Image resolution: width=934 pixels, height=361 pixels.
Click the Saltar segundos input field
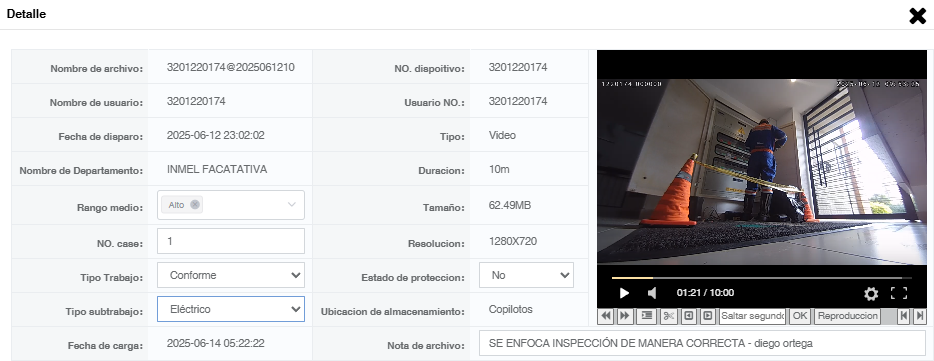pos(752,316)
